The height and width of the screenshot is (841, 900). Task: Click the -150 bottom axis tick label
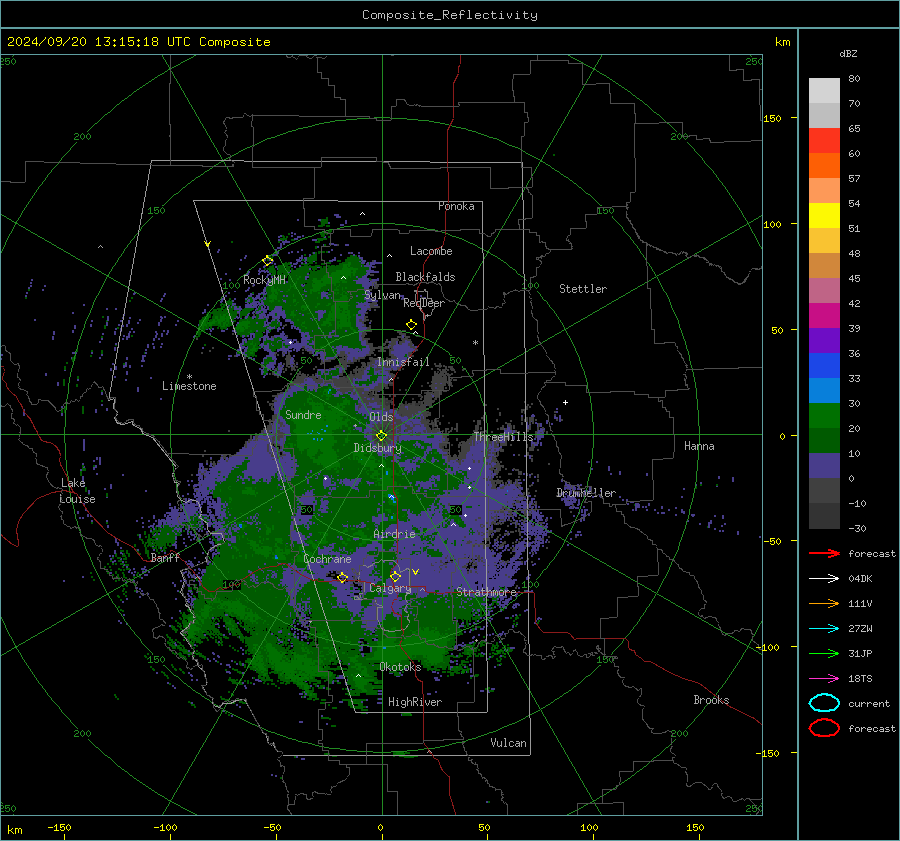[59, 827]
